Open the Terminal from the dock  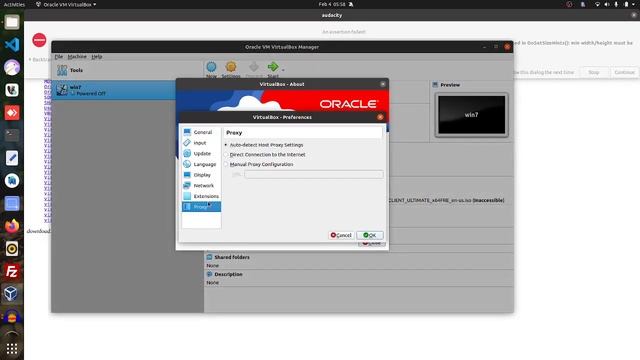(12, 135)
